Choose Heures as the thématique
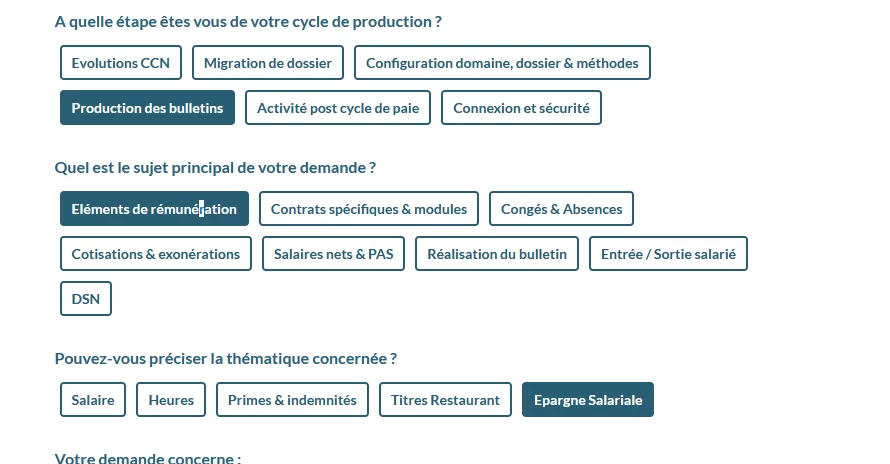This screenshot has height=464, width=890. click(171, 399)
